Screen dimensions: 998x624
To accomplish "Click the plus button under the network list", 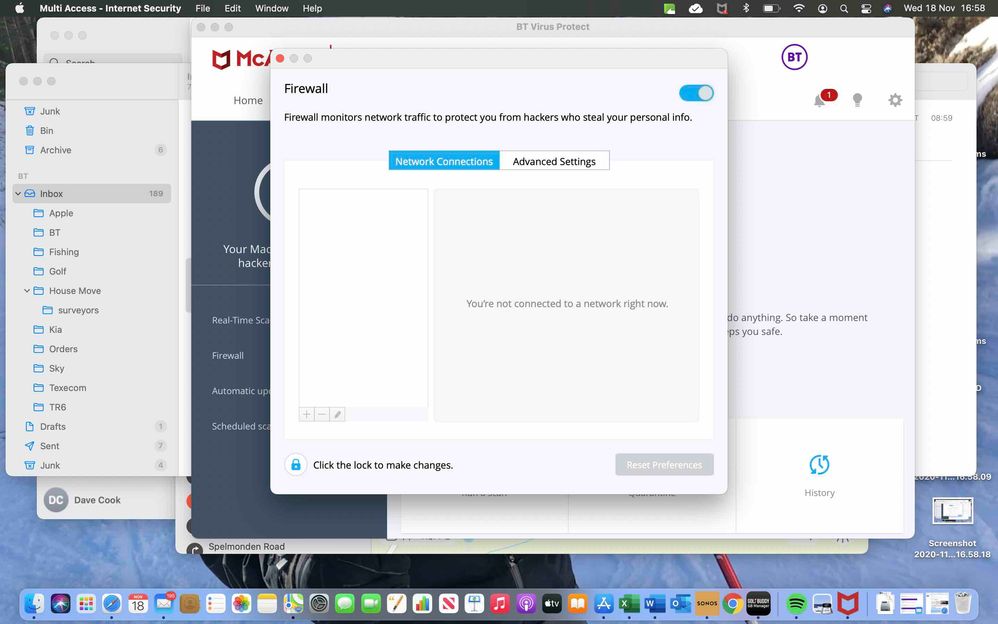I will [307, 414].
